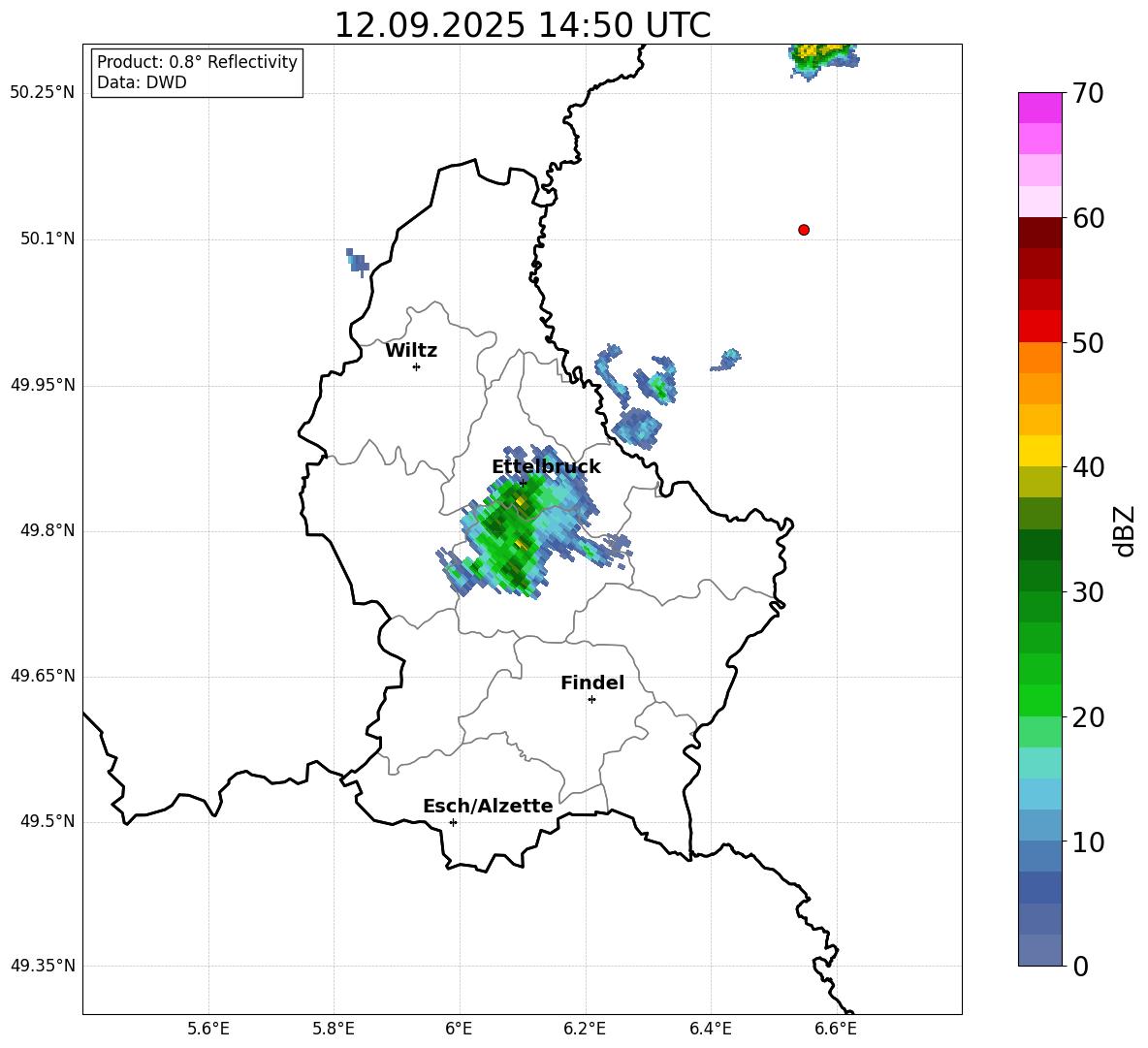This screenshot has height=1048, width=1148.
Task: Click the colorbar tick label 30
Action: tap(1088, 592)
